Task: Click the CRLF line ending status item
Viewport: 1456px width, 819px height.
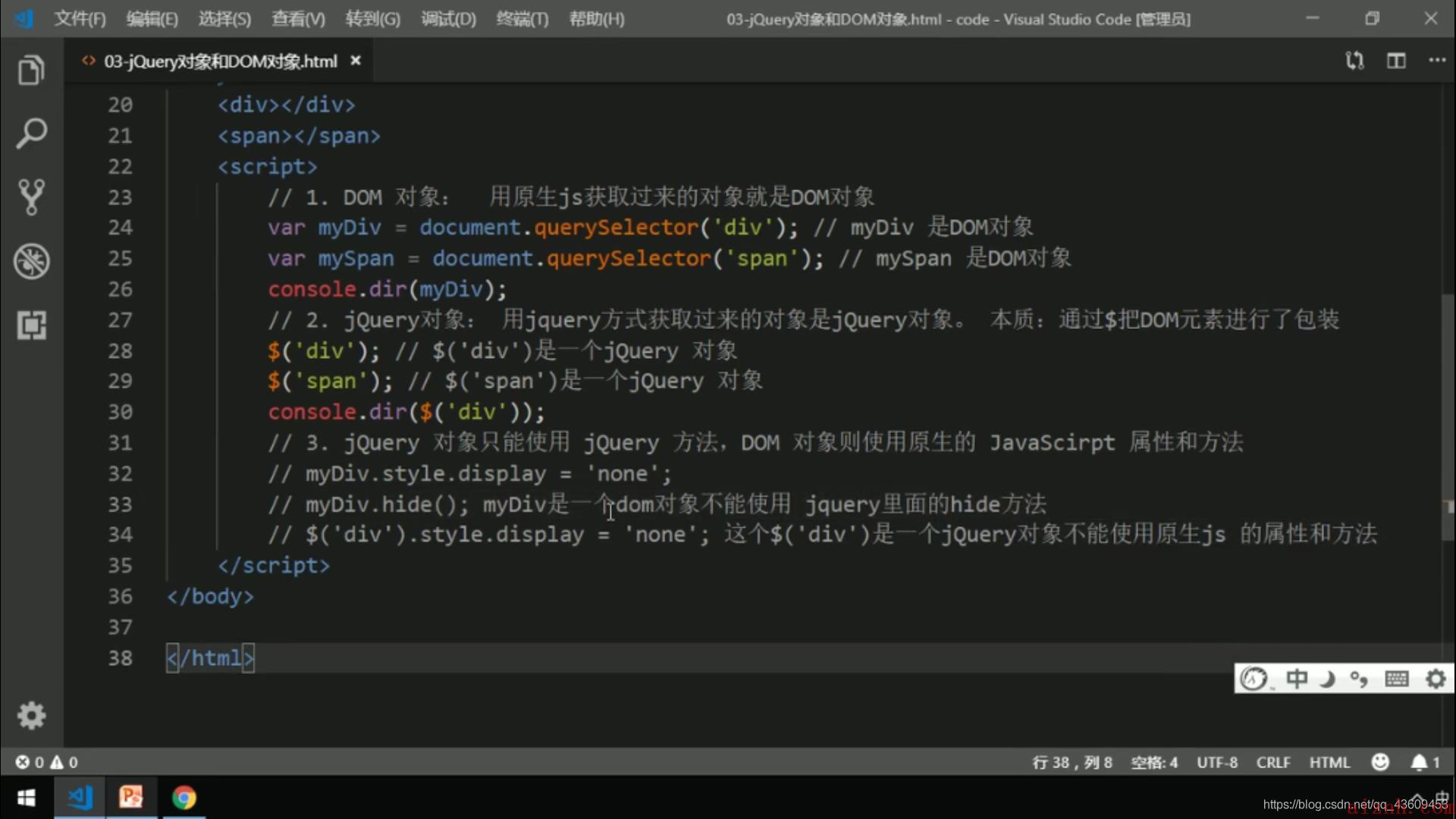Action: point(1272,762)
